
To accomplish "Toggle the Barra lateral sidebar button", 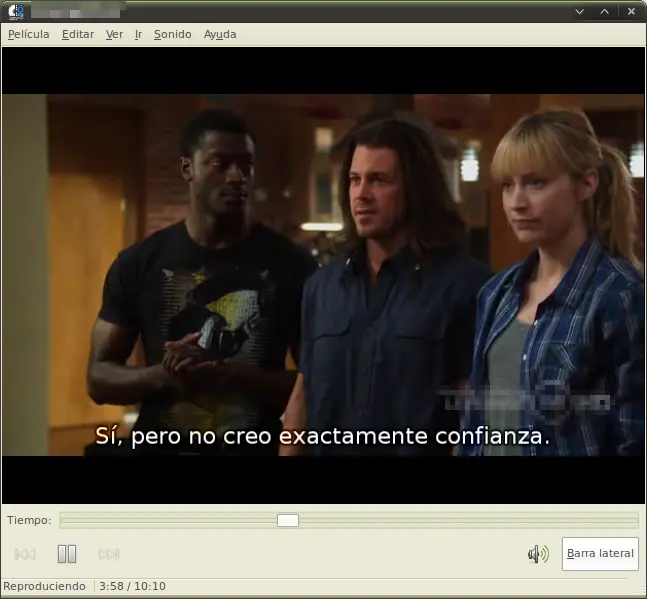I will 600,554.
